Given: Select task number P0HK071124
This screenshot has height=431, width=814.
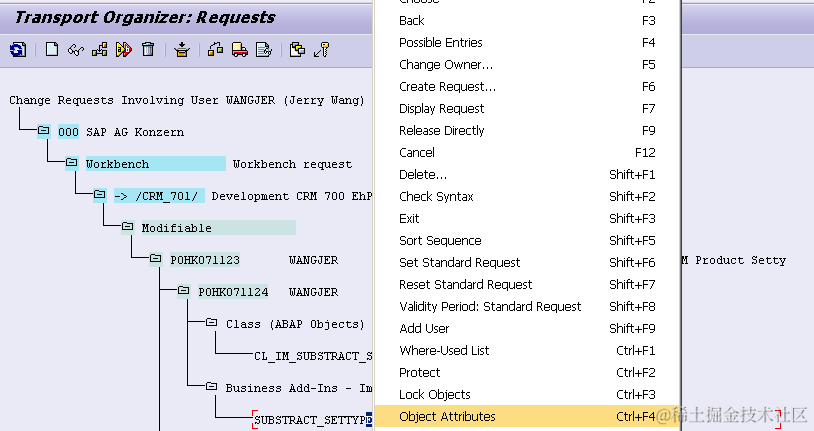Looking at the screenshot, I should [233, 292].
